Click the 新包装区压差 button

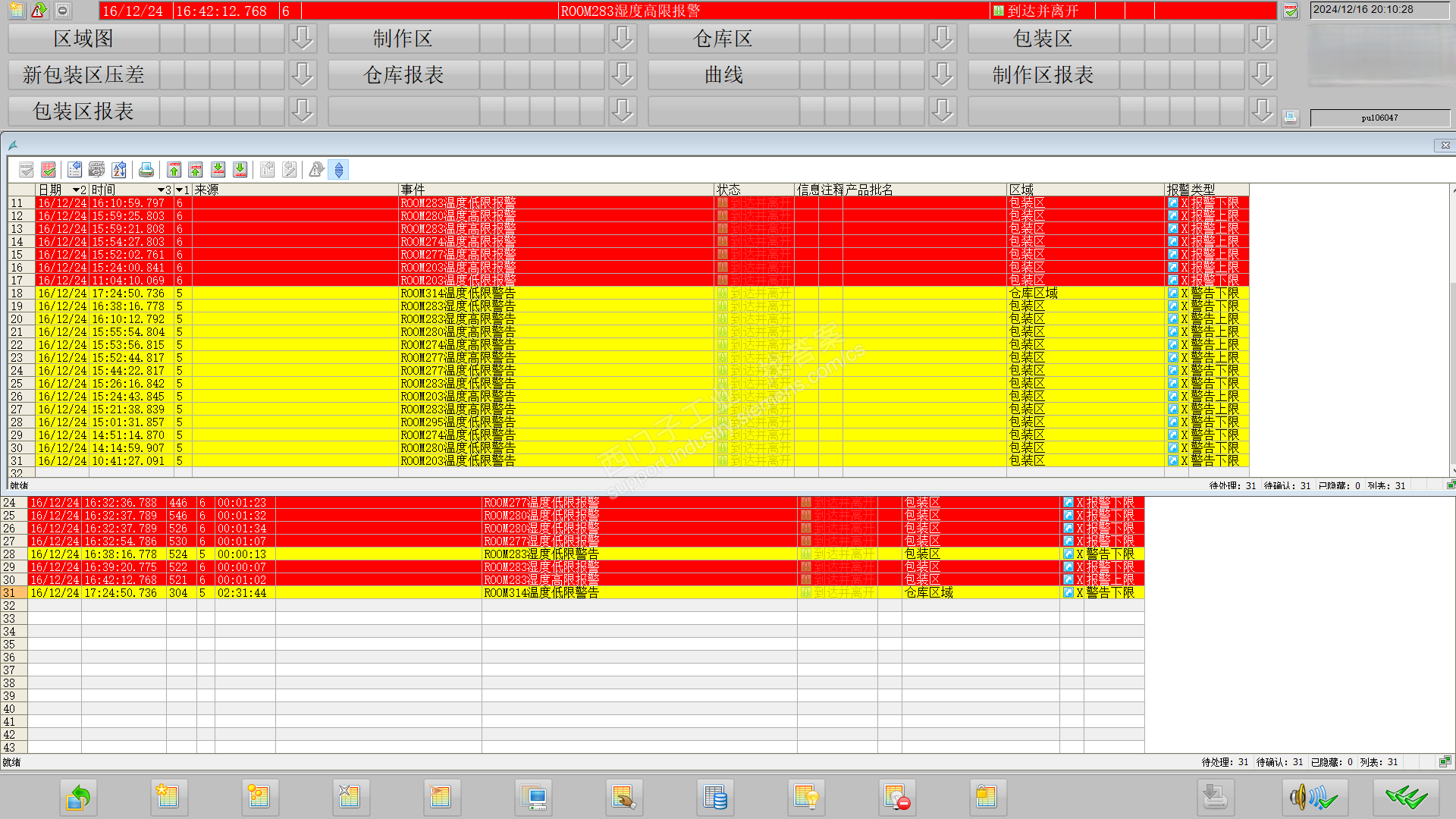point(83,74)
